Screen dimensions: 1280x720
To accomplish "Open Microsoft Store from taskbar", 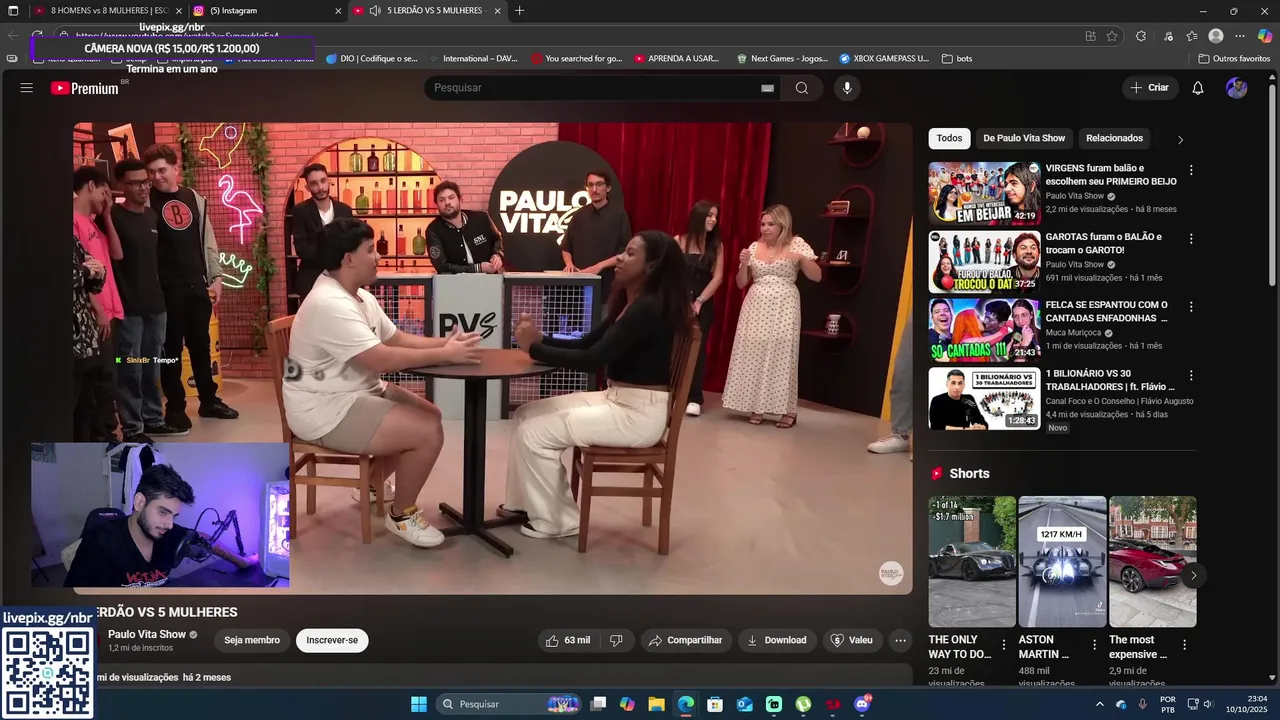I will [715, 704].
